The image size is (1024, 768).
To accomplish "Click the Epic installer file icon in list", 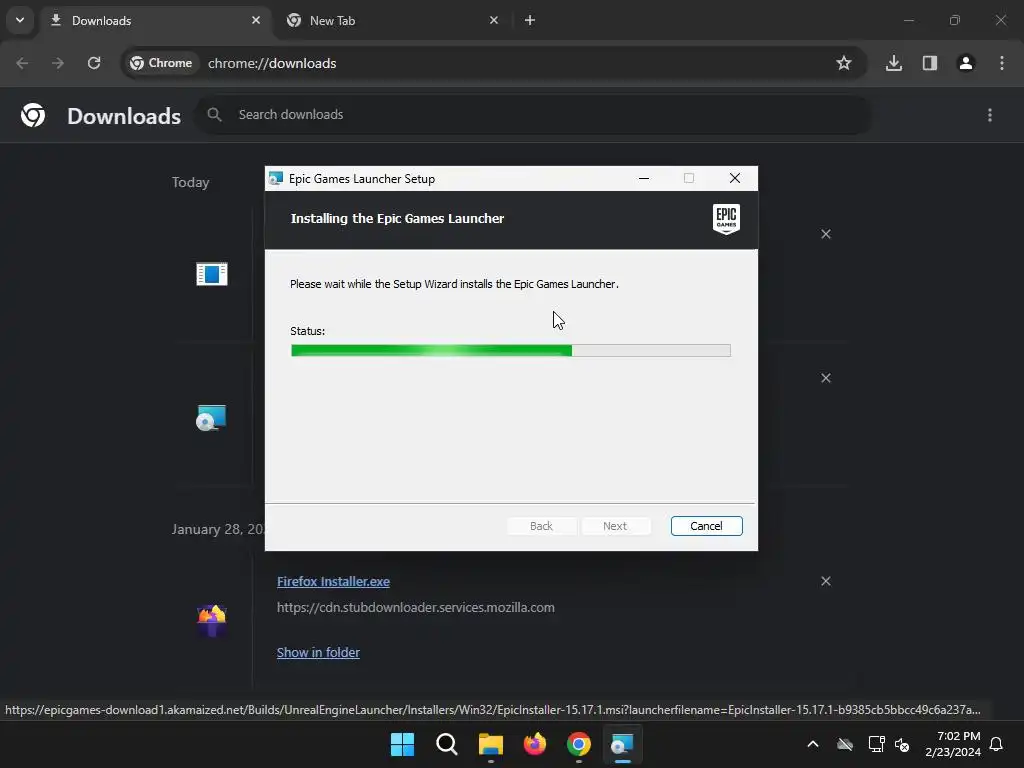I will point(212,418).
